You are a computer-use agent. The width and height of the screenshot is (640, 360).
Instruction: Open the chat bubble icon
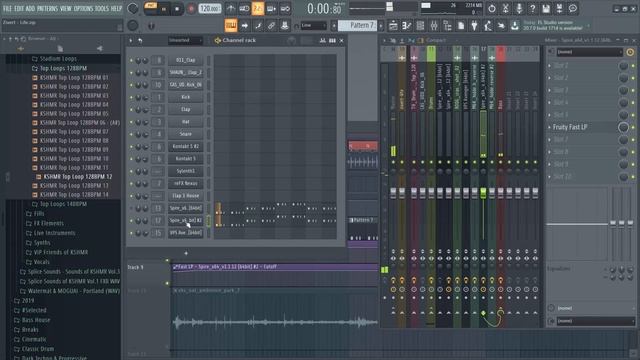coord(573,9)
